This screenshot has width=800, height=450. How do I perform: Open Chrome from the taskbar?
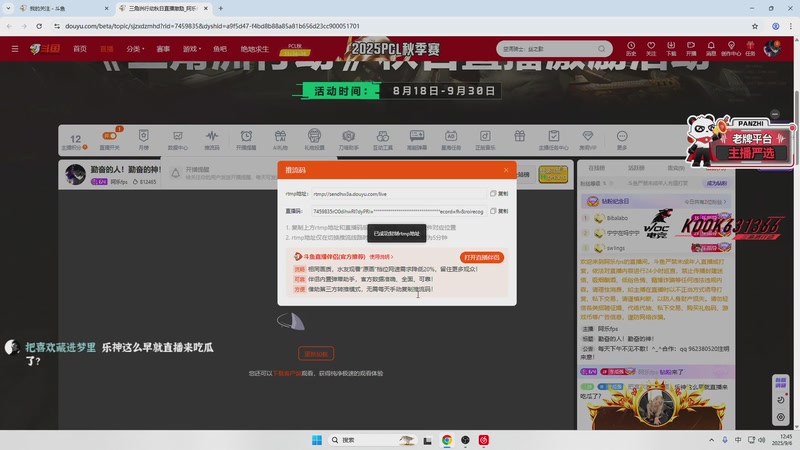click(x=446, y=440)
